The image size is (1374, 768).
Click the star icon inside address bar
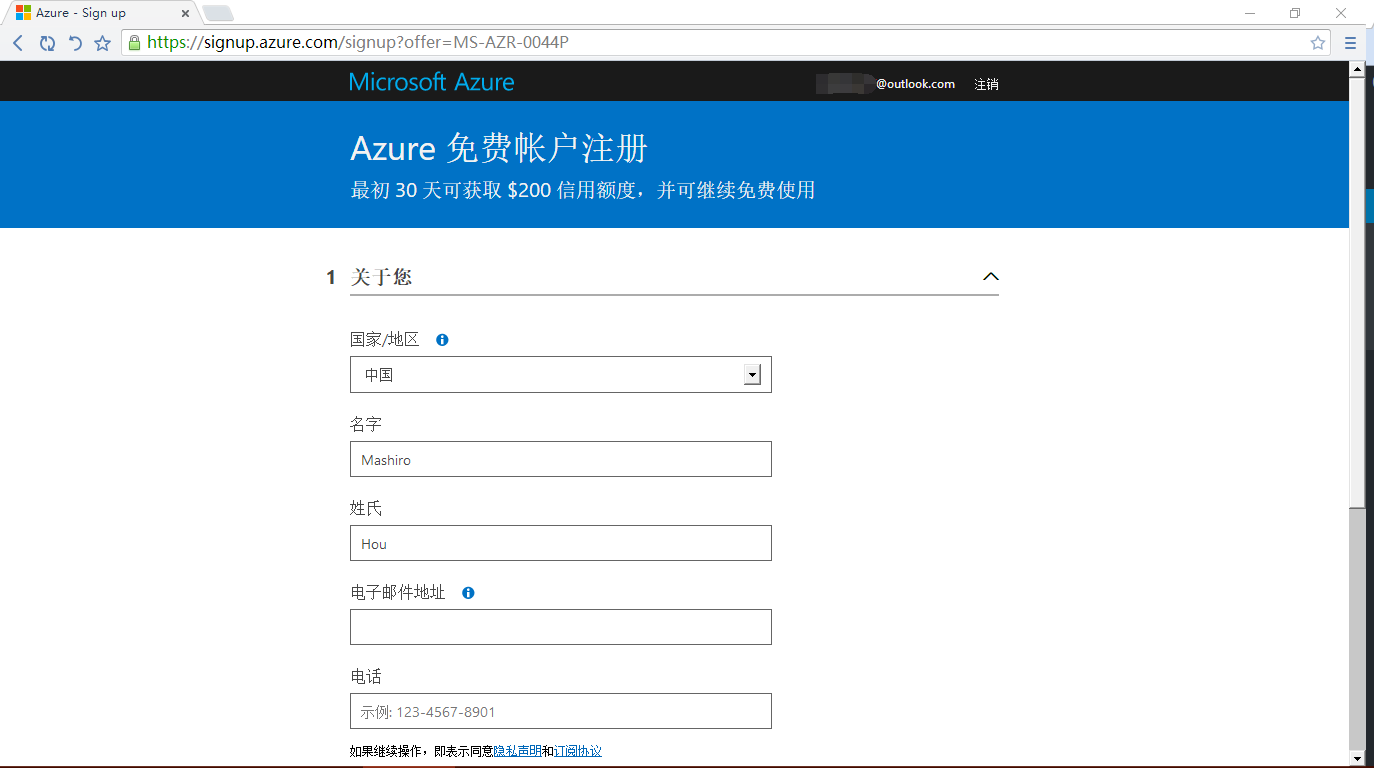[x=1318, y=43]
